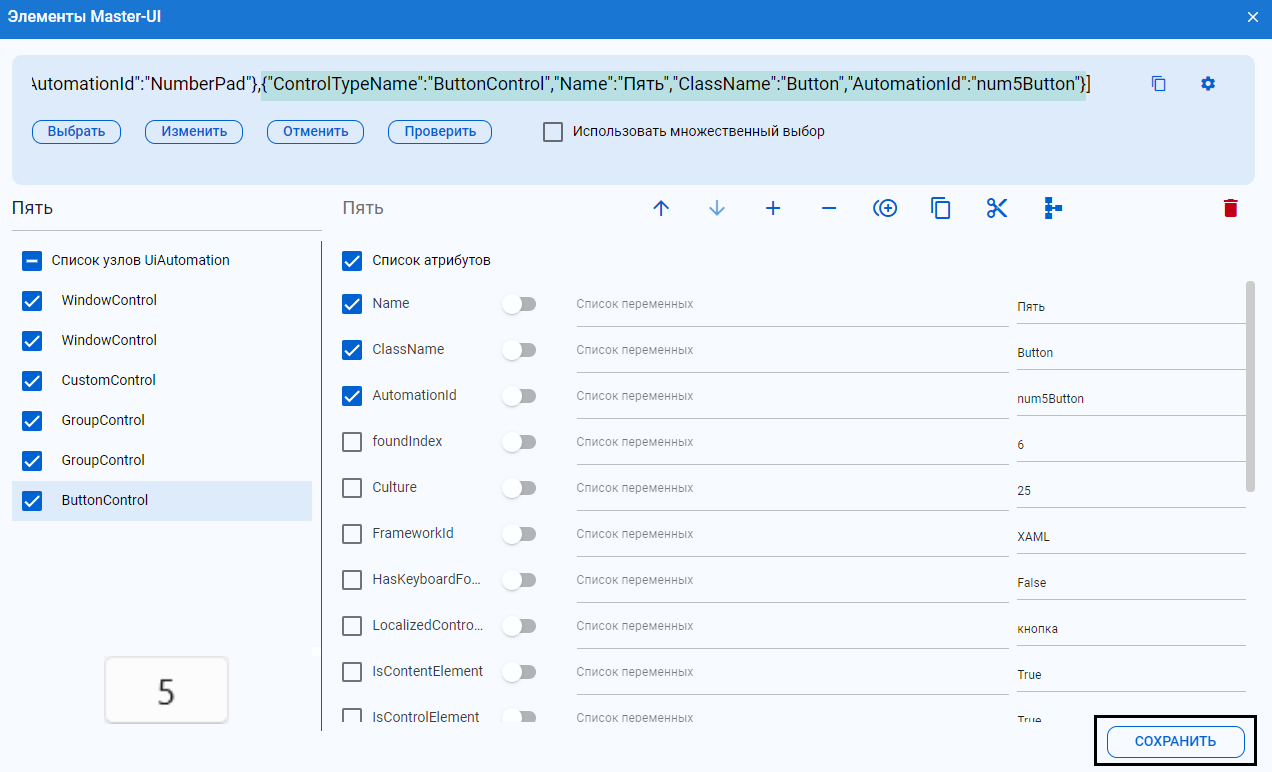This screenshot has height=772, width=1272.
Task: Check the foundIndex attribute checkbox
Action: coord(352,442)
